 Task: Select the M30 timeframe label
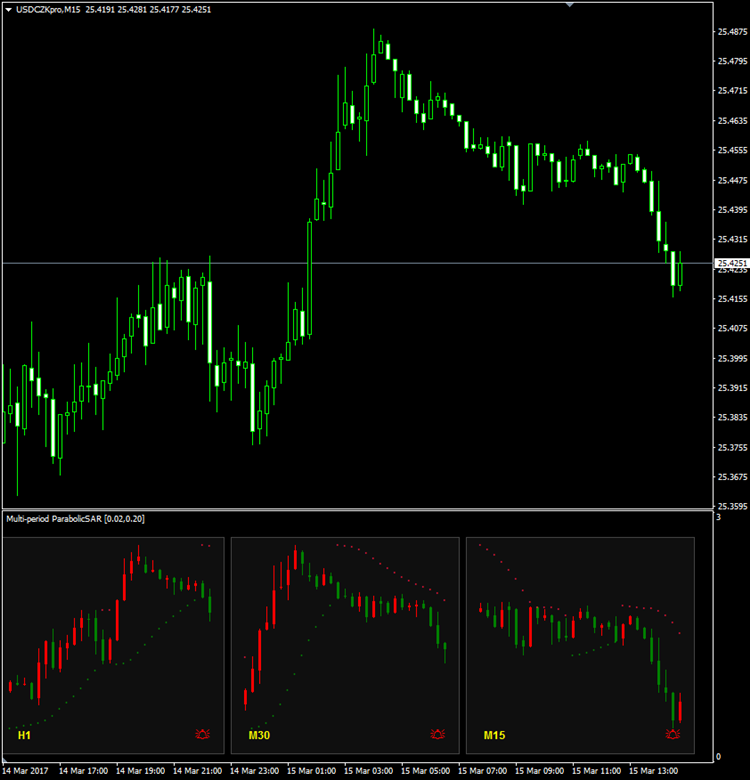click(x=259, y=735)
